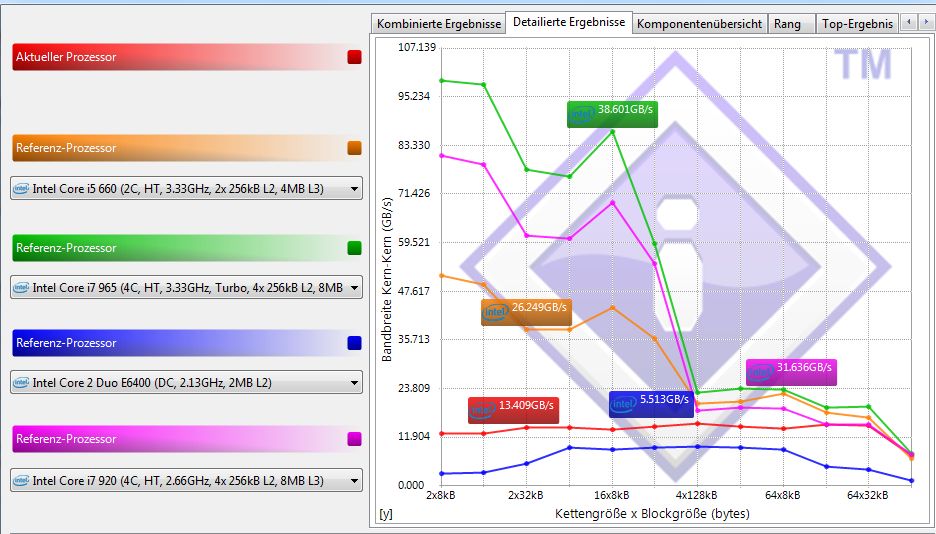This screenshot has width=936, height=534.
Task: Switch to Kombinierte Ergebnisse tab
Action: 439,24
